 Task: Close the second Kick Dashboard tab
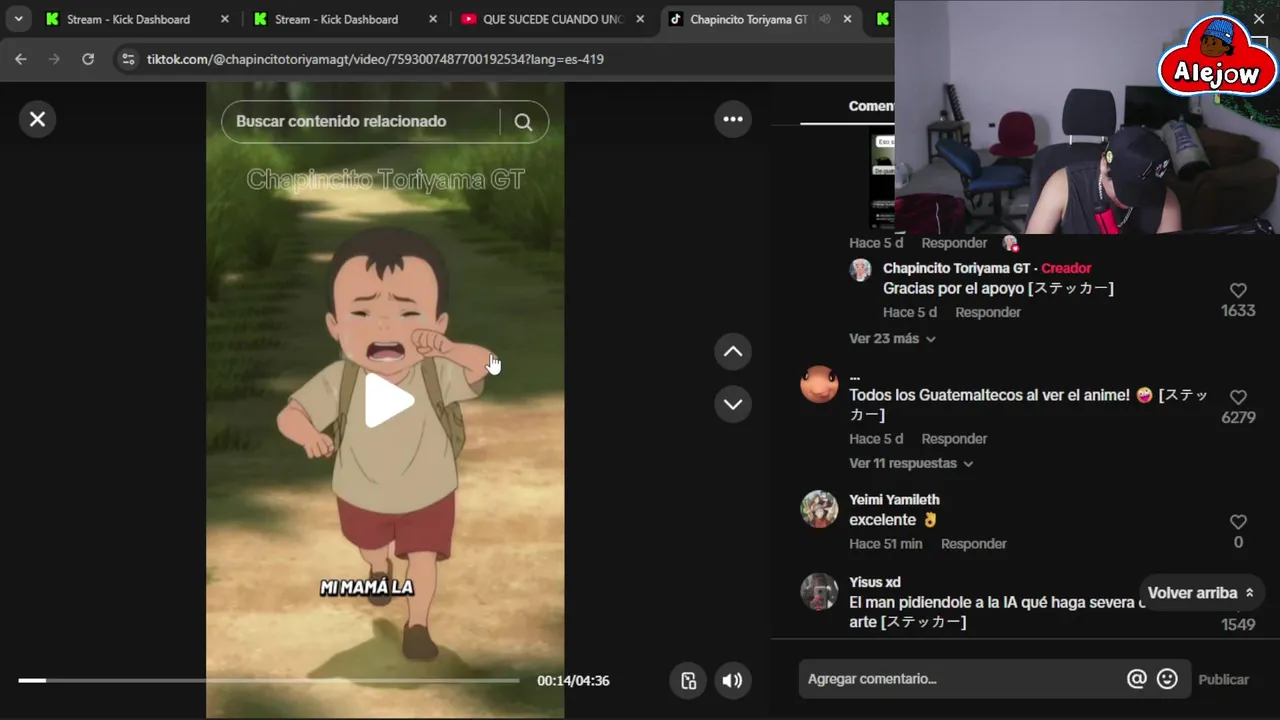point(432,19)
